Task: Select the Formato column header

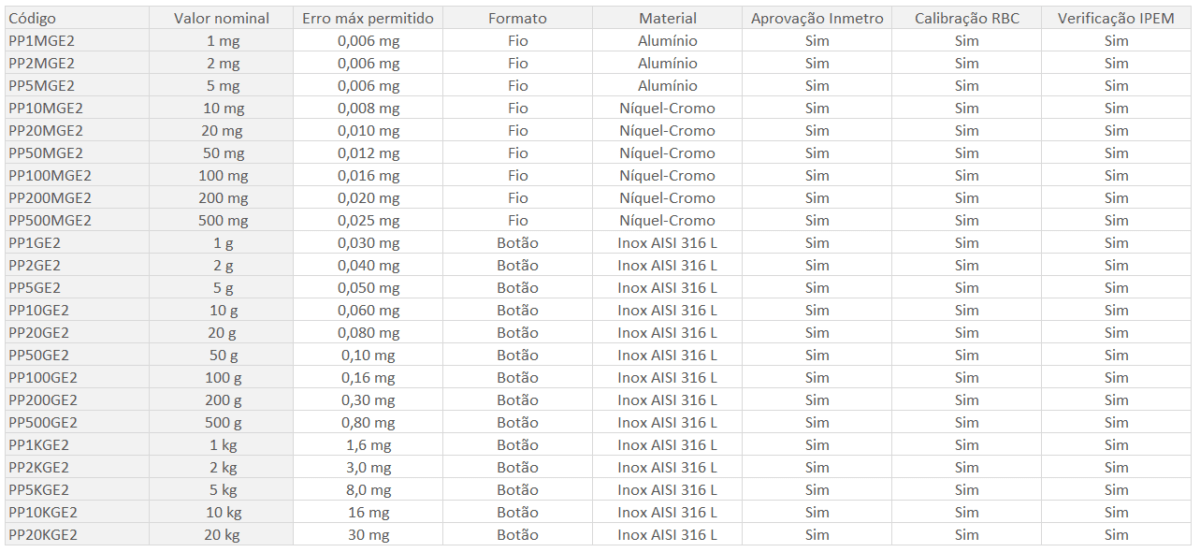Action: coord(518,19)
